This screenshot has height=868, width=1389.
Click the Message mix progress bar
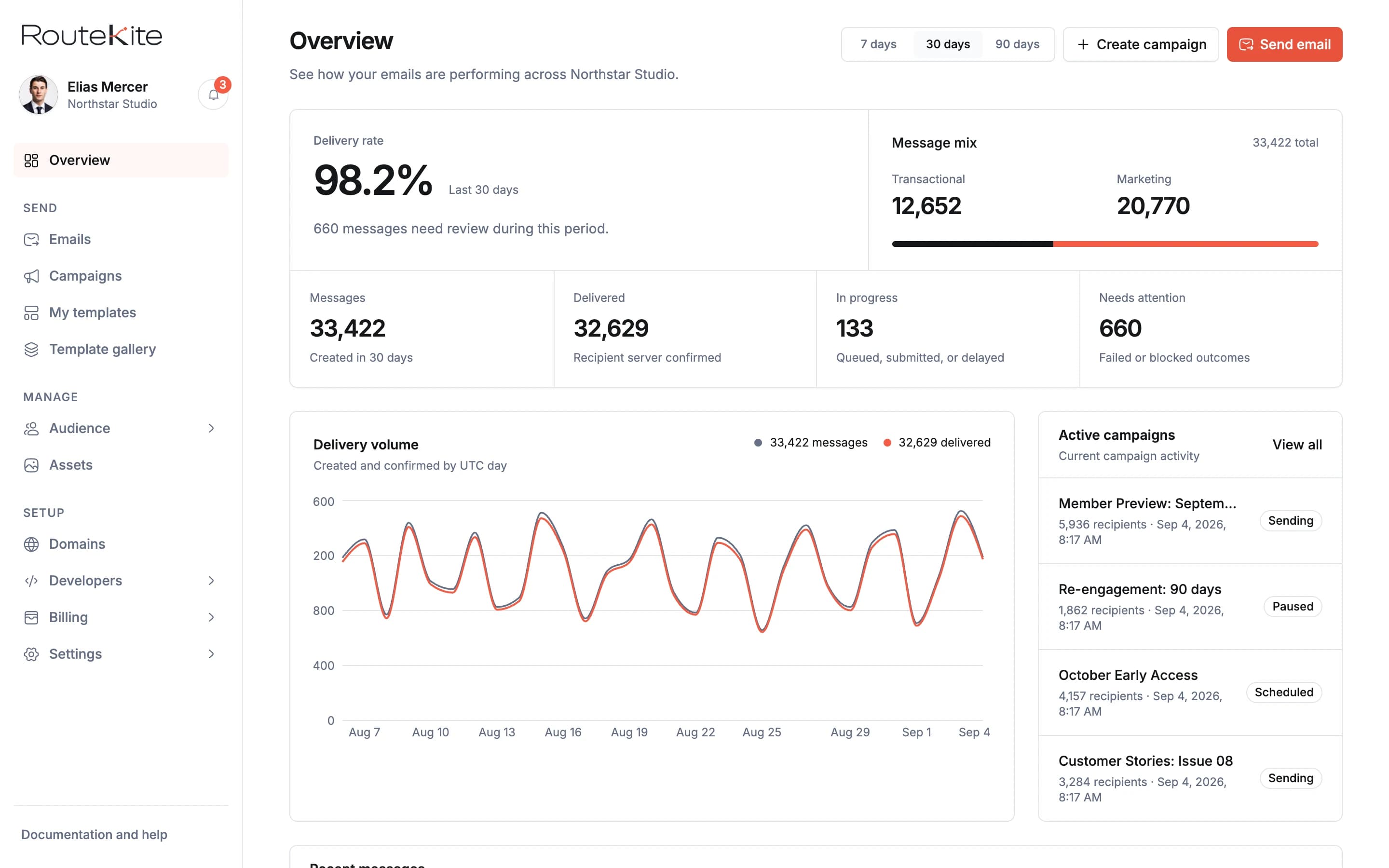pos(1105,244)
